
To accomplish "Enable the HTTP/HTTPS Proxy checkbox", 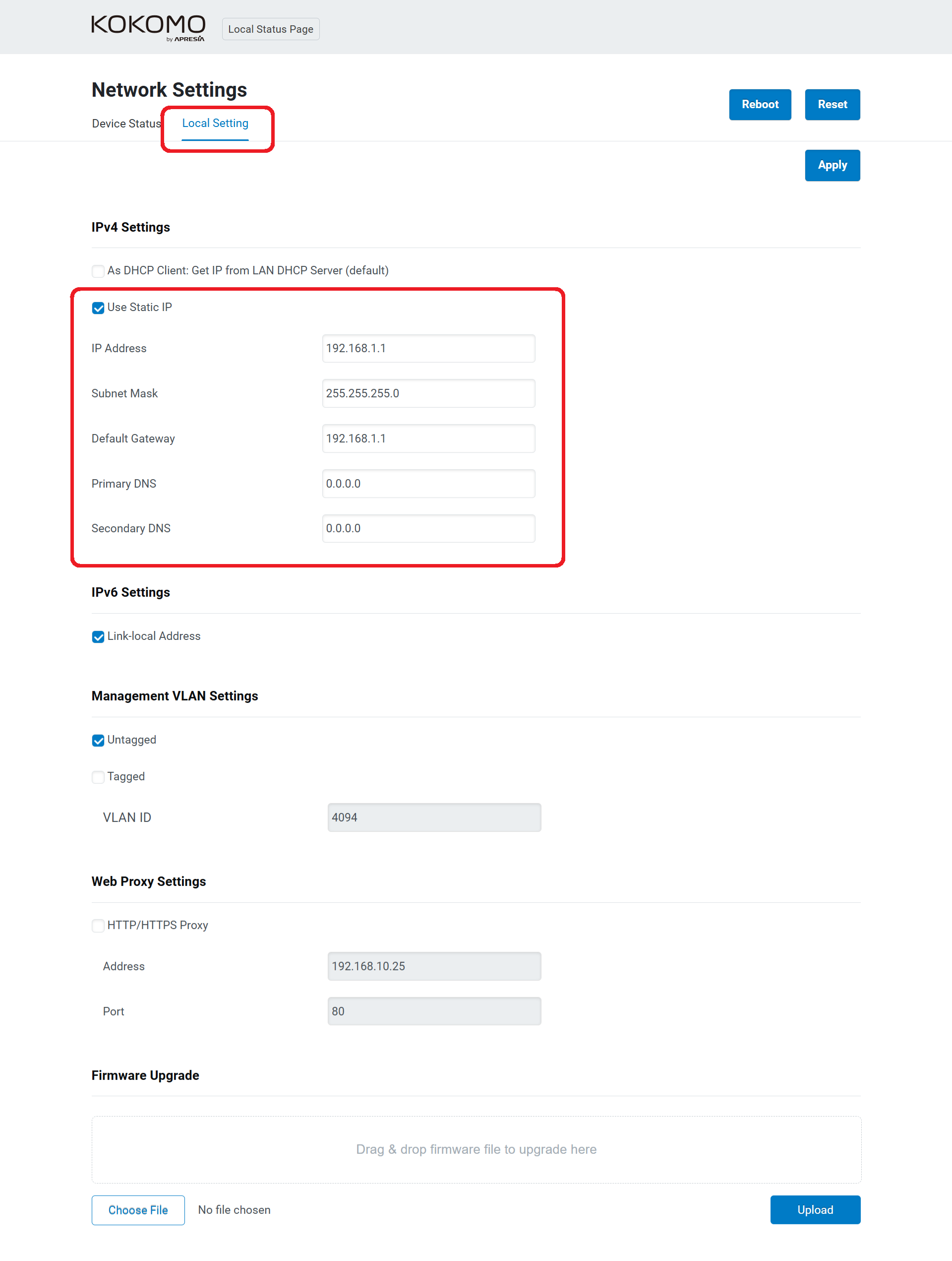I will click(x=98, y=926).
